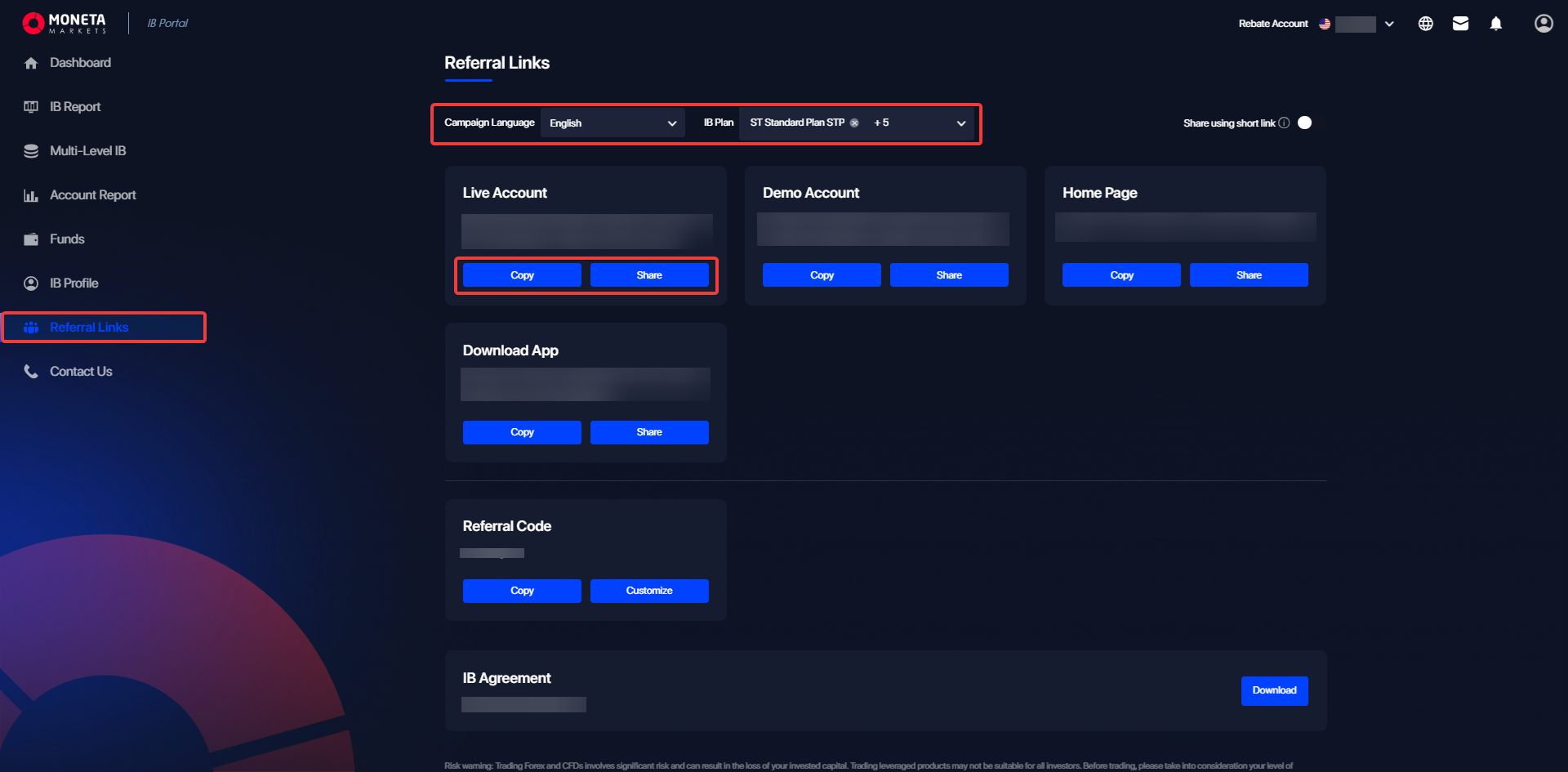Click the 'Rebate Account' label

[x=1273, y=24]
